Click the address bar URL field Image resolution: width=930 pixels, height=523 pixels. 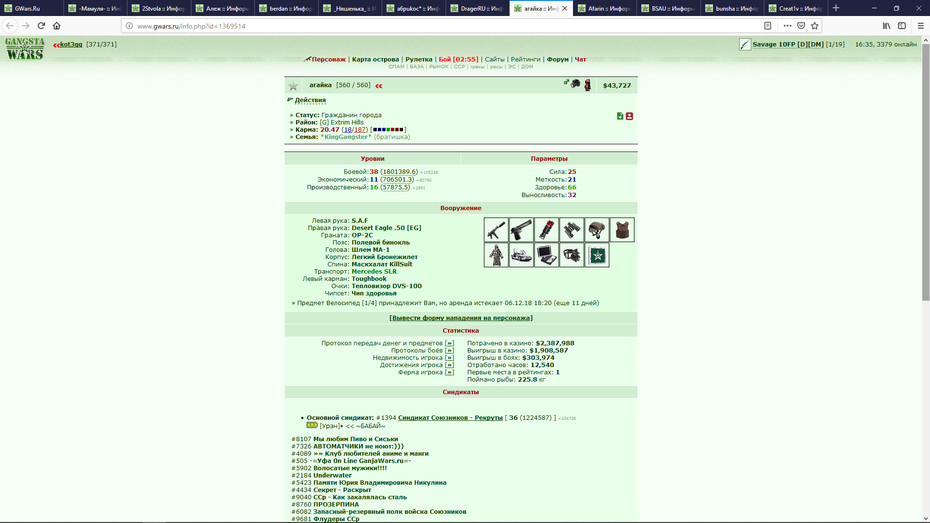tap(439, 26)
